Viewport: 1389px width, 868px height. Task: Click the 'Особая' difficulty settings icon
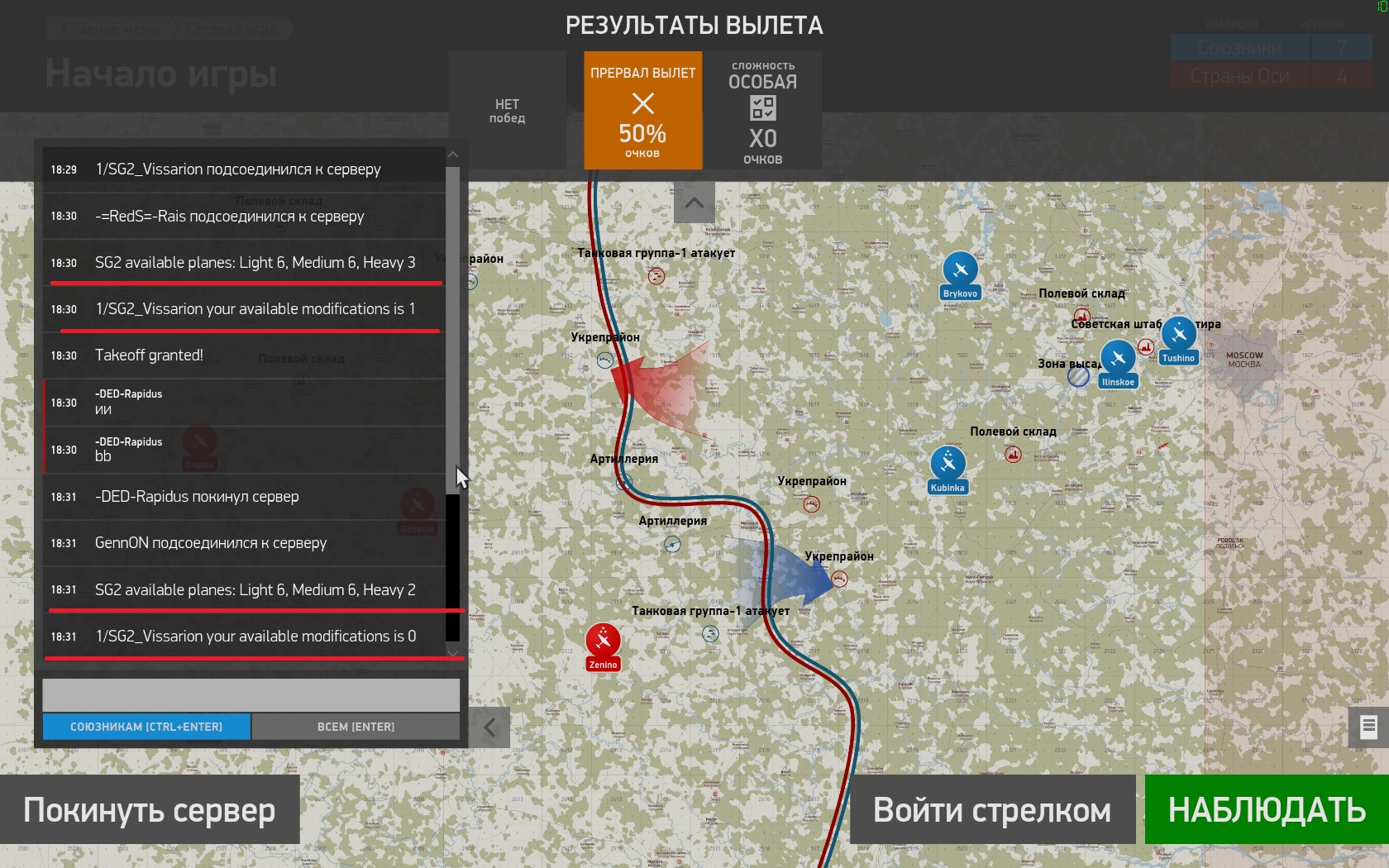pyautogui.click(x=762, y=107)
